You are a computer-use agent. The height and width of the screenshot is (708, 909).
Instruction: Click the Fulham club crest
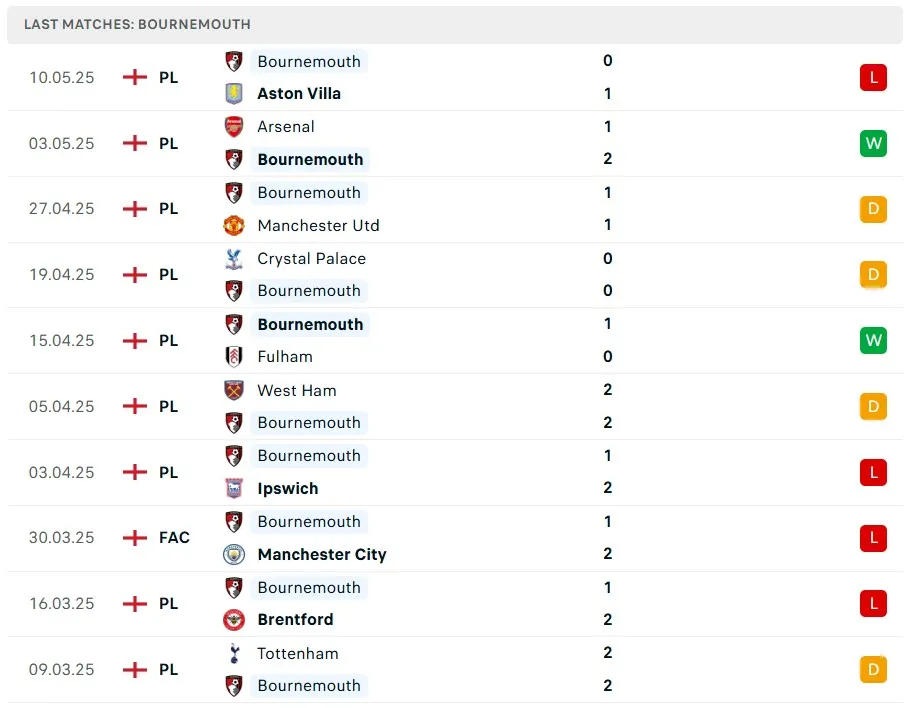click(x=234, y=357)
